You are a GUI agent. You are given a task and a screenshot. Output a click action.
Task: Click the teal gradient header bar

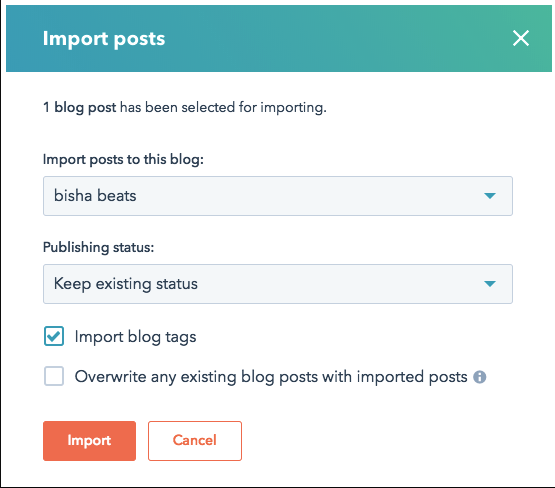(x=279, y=38)
